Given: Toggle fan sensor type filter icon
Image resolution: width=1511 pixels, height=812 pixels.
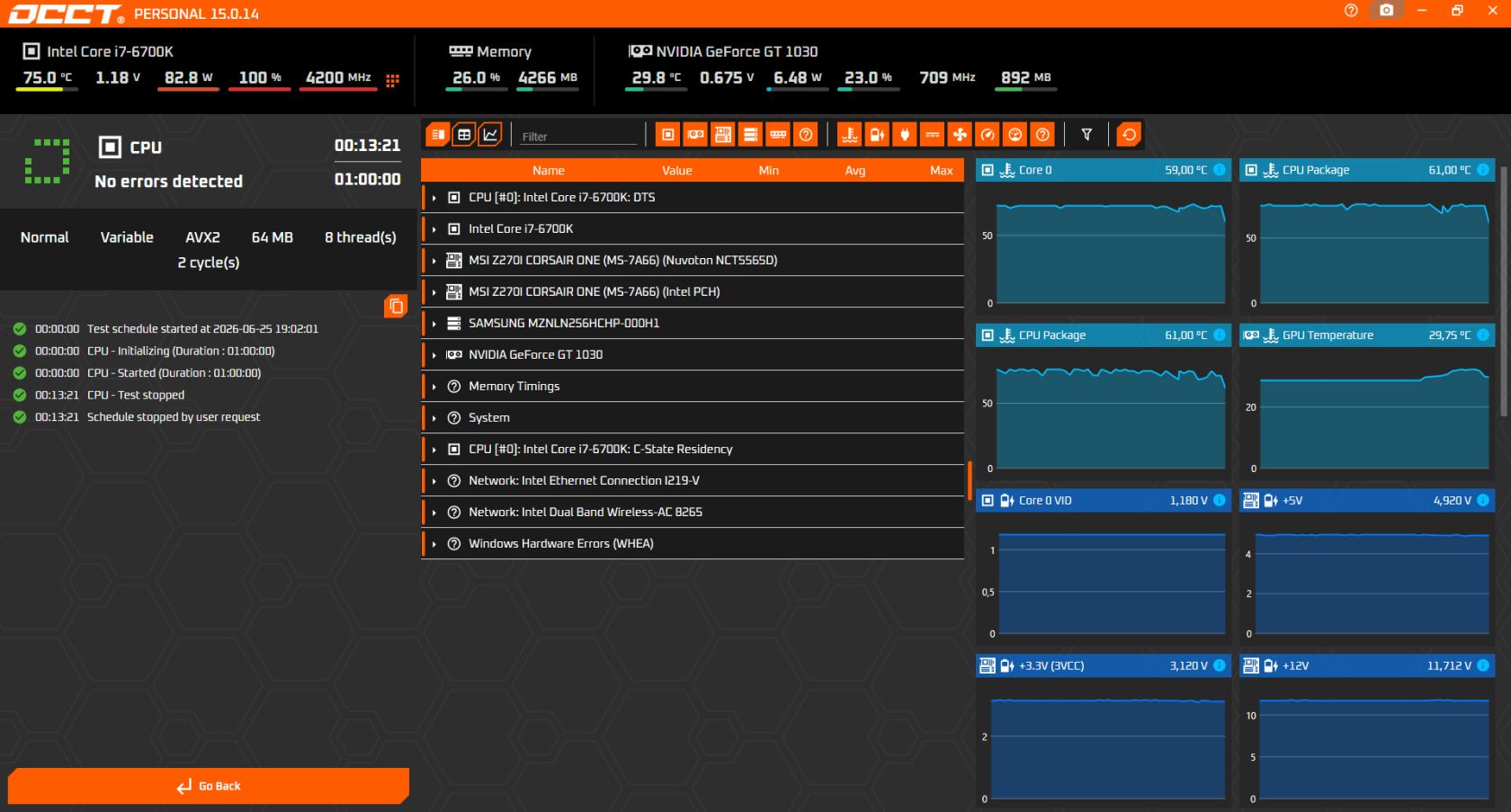Looking at the screenshot, I should click(x=960, y=135).
